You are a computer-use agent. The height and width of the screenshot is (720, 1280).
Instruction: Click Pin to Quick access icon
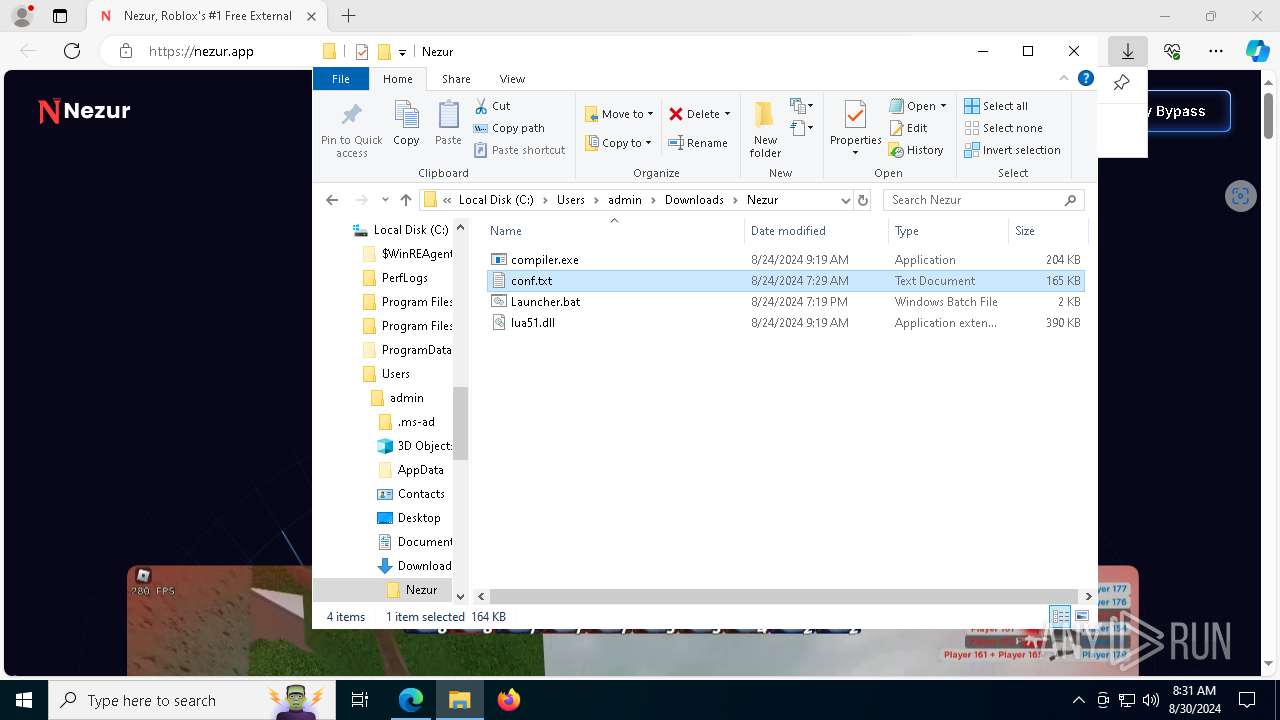tap(351, 114)
